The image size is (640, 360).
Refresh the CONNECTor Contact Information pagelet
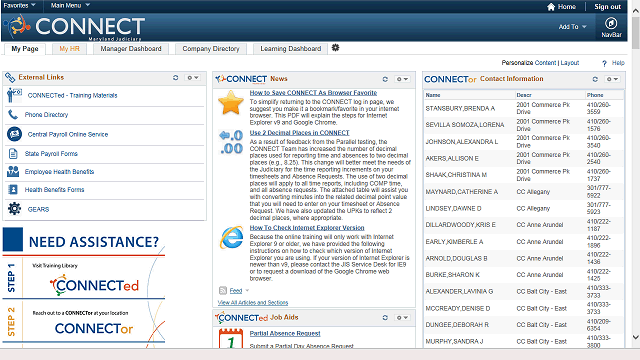595,79
